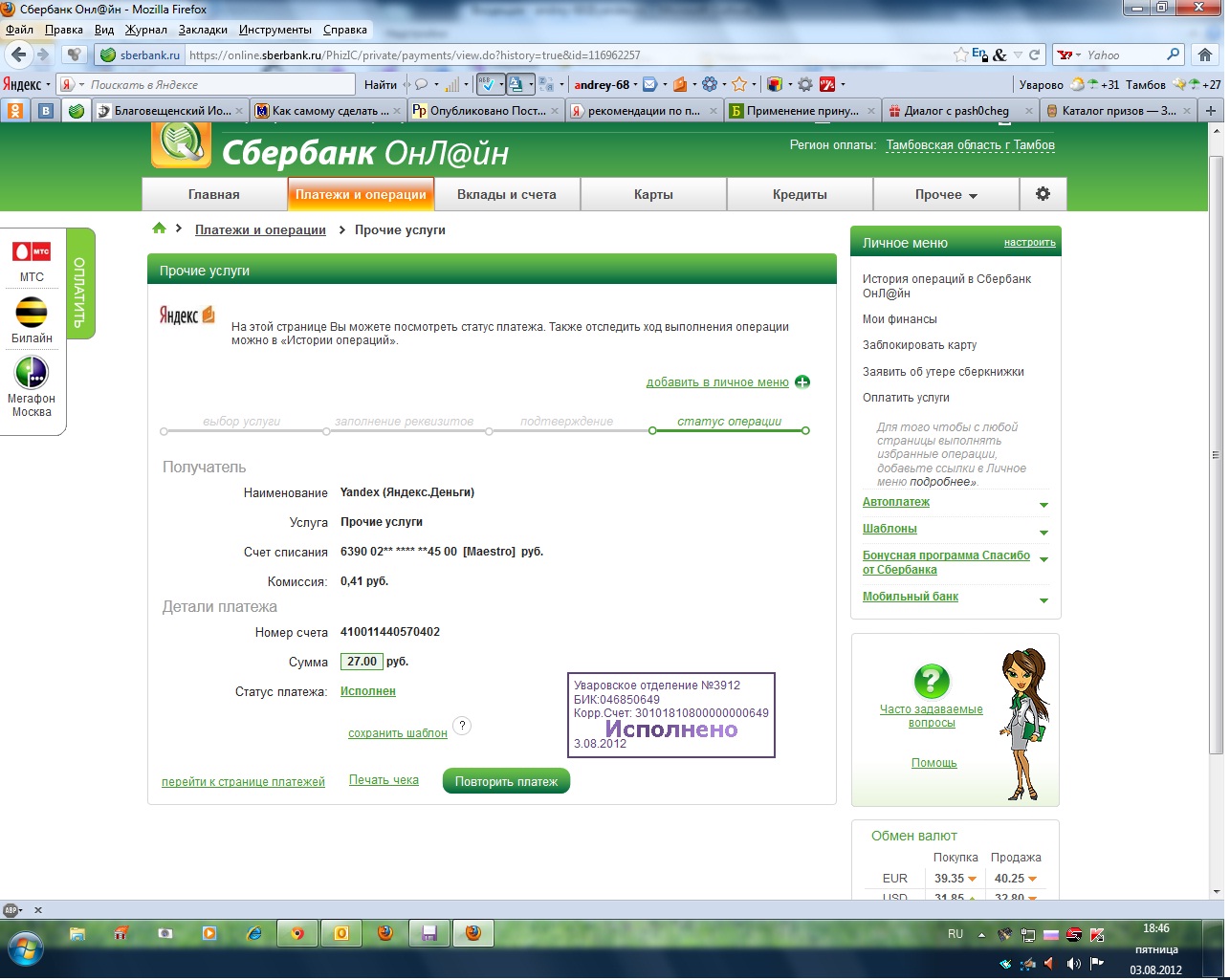Click the volume speaker icon in system tray
This screenshot has width=1230, height=980.
(x=1074, y=963)
